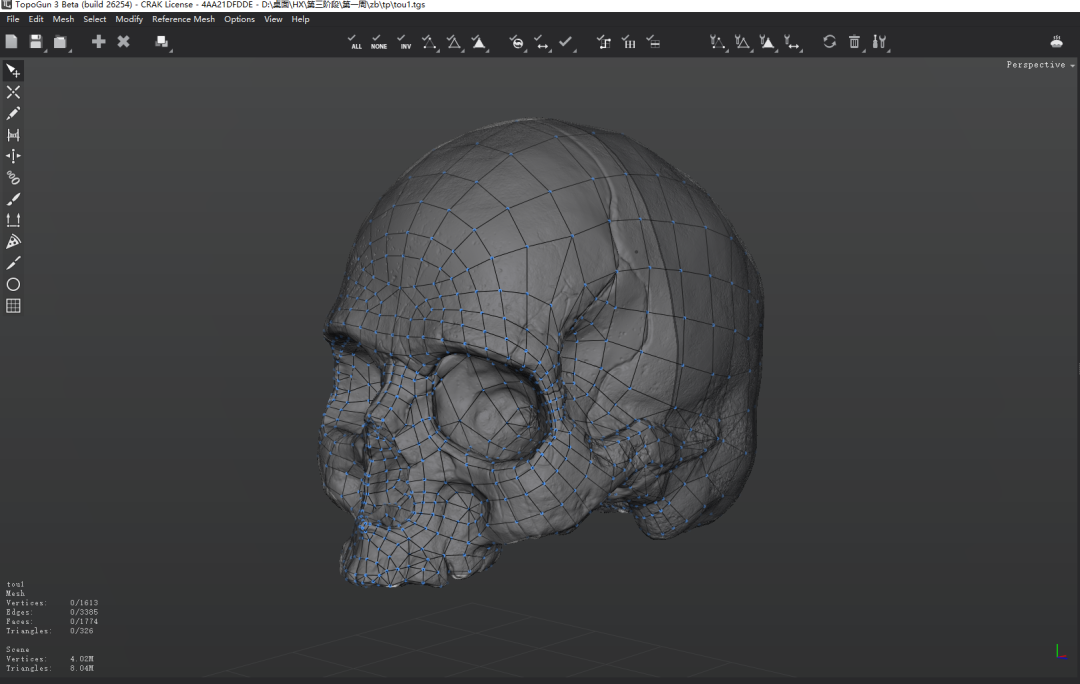Select the Brush tool in sidebar
Screen dimensions: 1080x684
click(x=13, y=199)
